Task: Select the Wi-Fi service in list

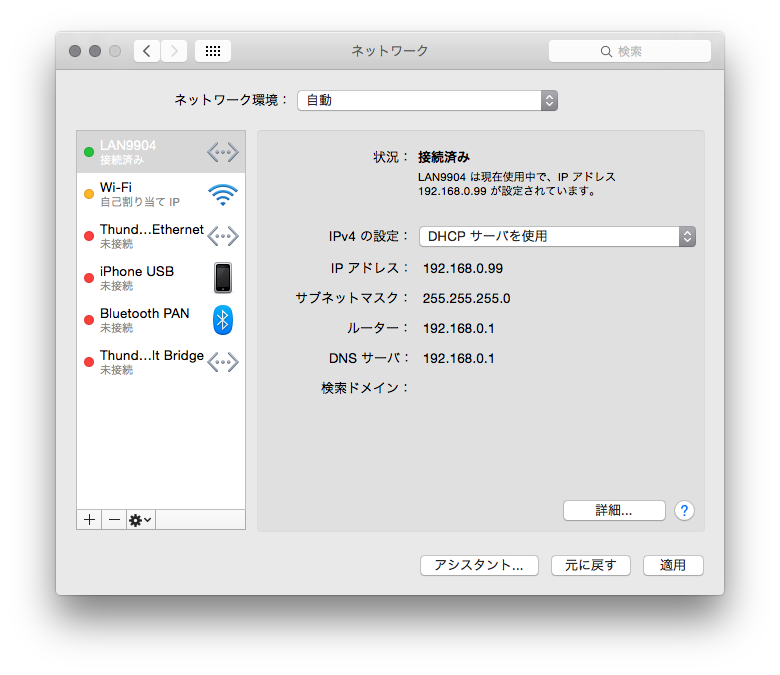Action: [x=161, y=194]
